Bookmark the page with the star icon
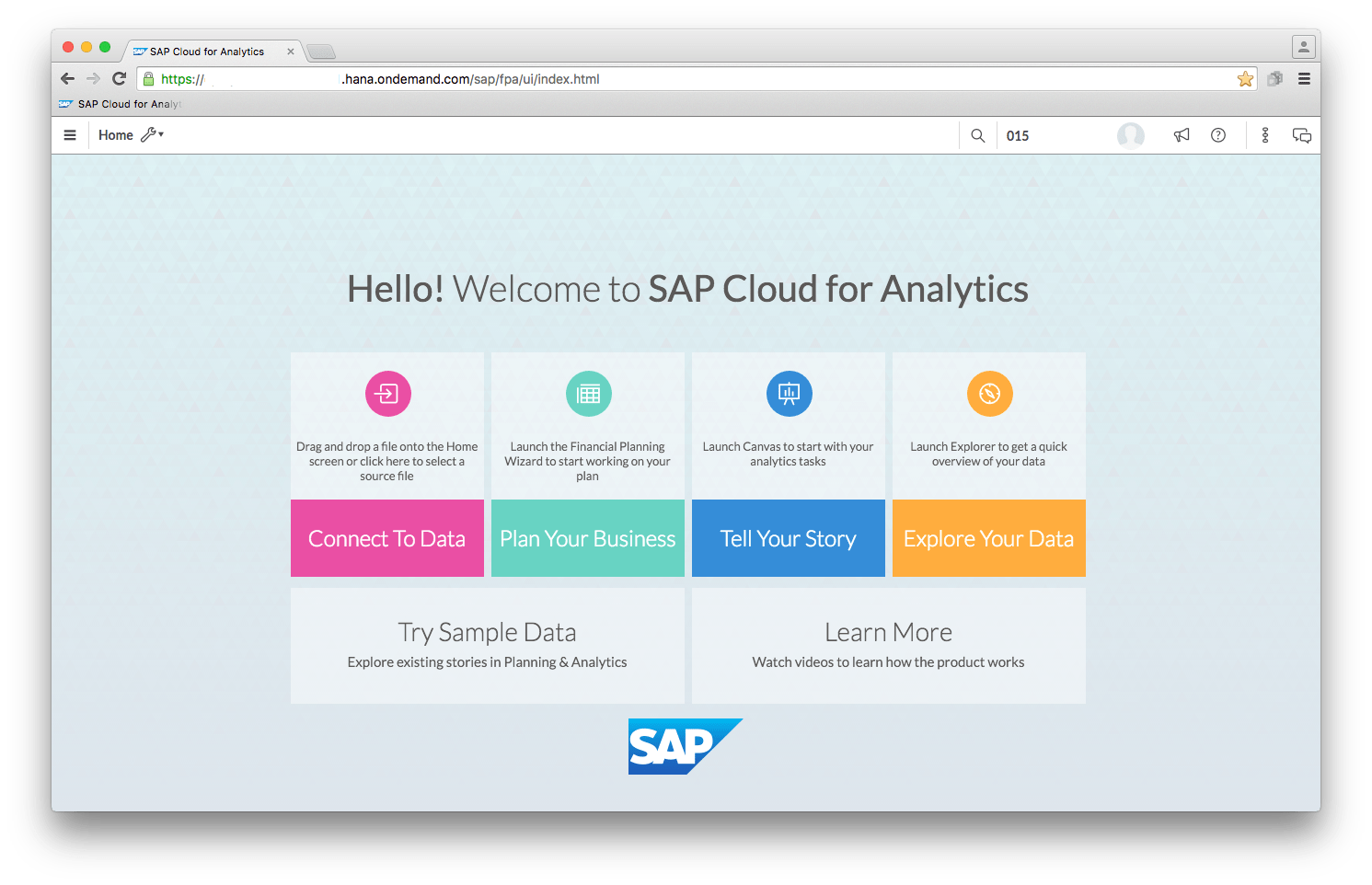 point(1245,79)
